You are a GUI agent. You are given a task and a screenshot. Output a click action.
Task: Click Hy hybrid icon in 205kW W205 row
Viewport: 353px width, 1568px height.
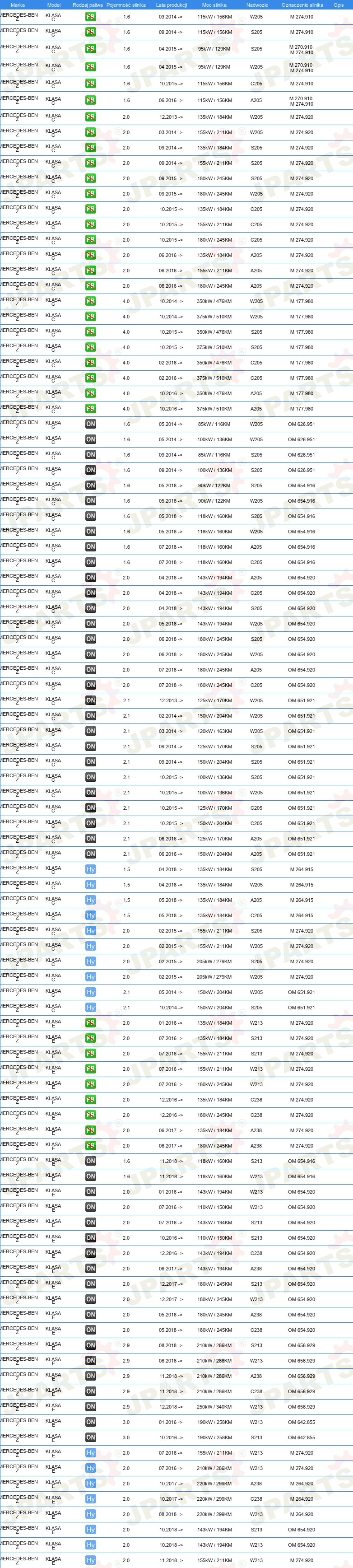[x=90, y=977]
